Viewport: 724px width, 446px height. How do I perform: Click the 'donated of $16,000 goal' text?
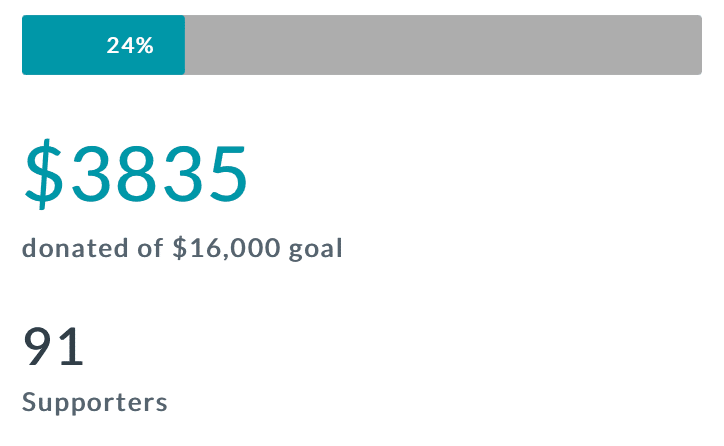[x=182, y=248]
